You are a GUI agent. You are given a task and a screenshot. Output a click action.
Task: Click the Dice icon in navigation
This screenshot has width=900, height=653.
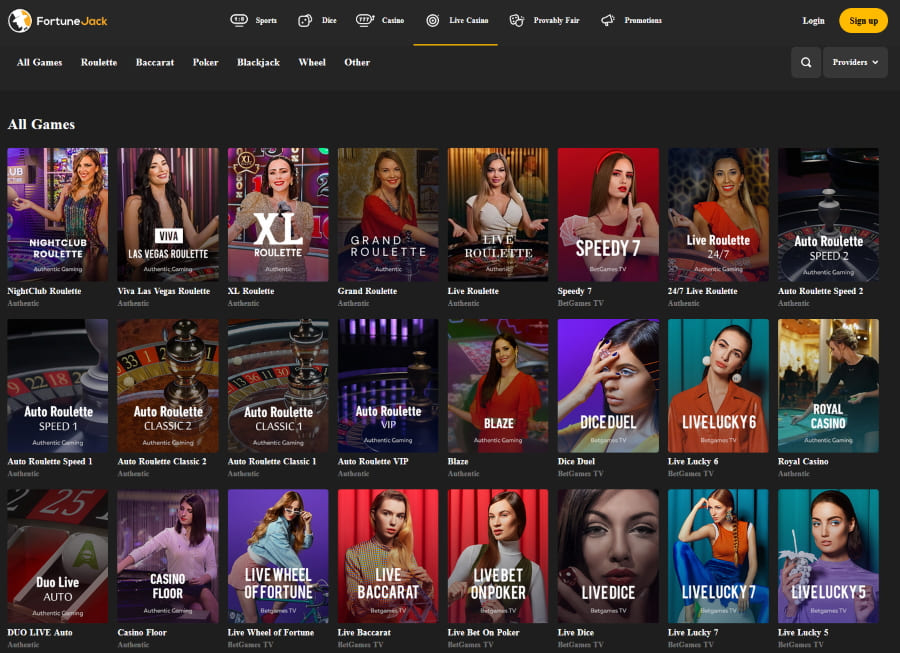[305, 21]
